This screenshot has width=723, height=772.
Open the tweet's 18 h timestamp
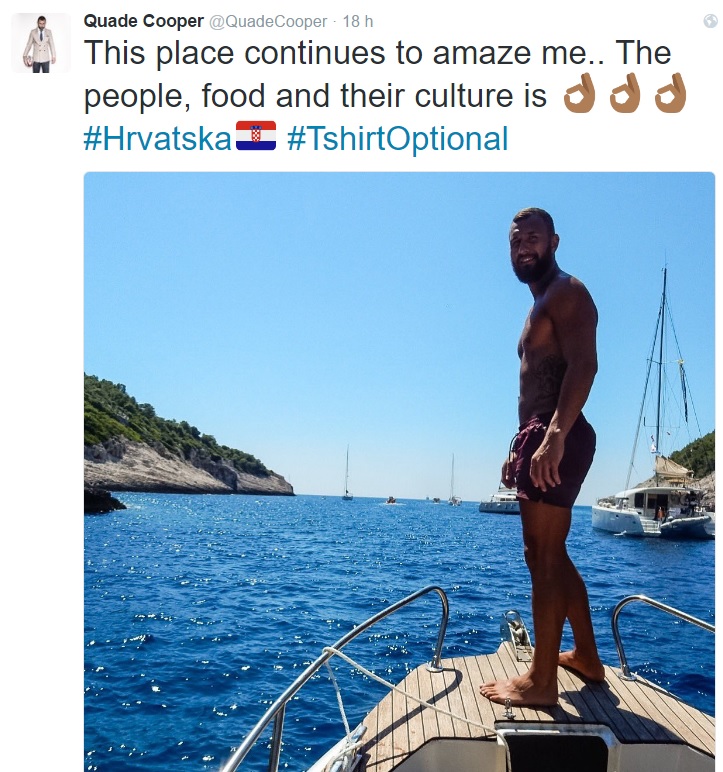pyautogui.click(x=358, y=22)
